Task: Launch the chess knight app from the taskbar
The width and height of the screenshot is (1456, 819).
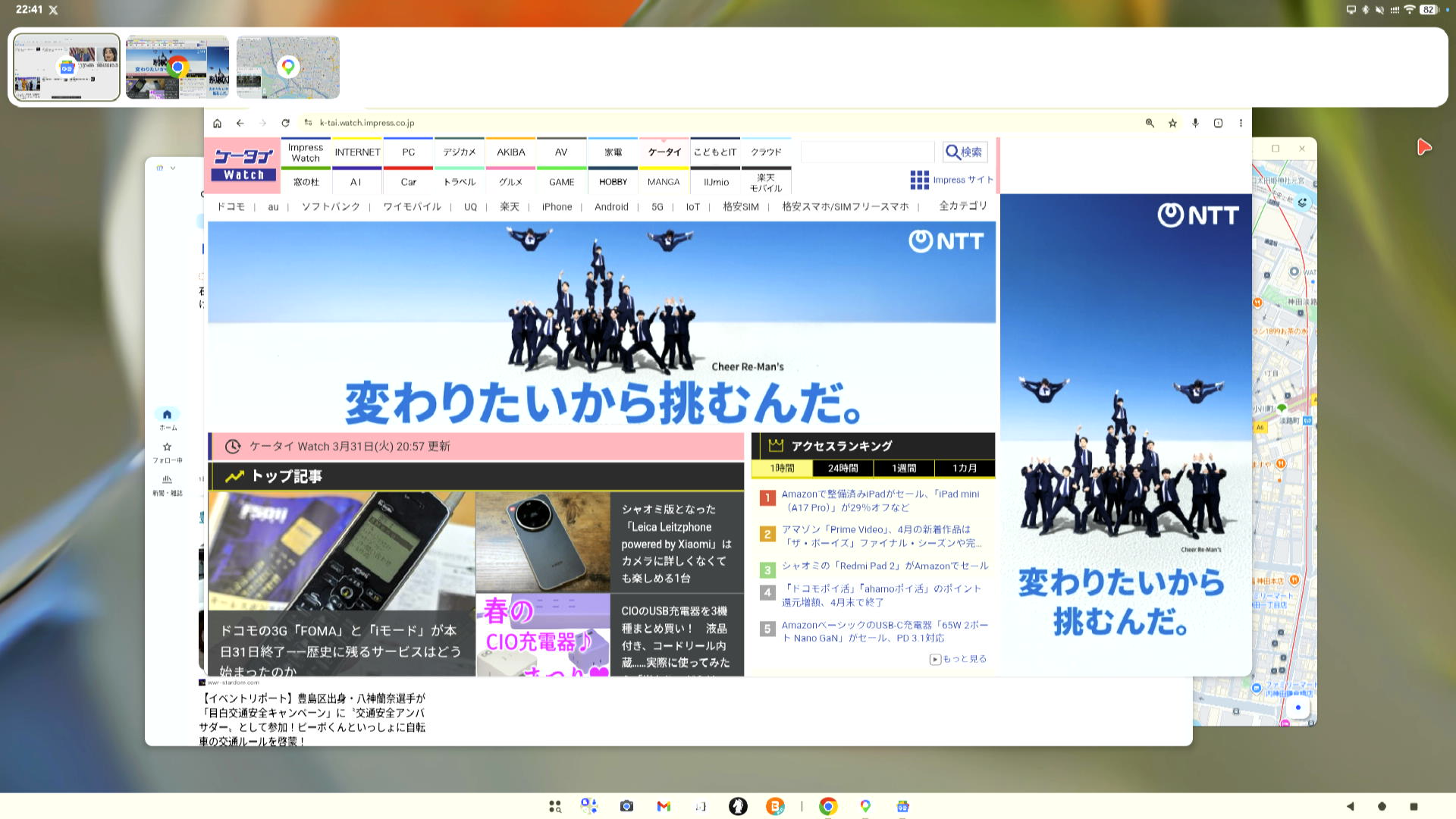Action: tap(738, 806)
